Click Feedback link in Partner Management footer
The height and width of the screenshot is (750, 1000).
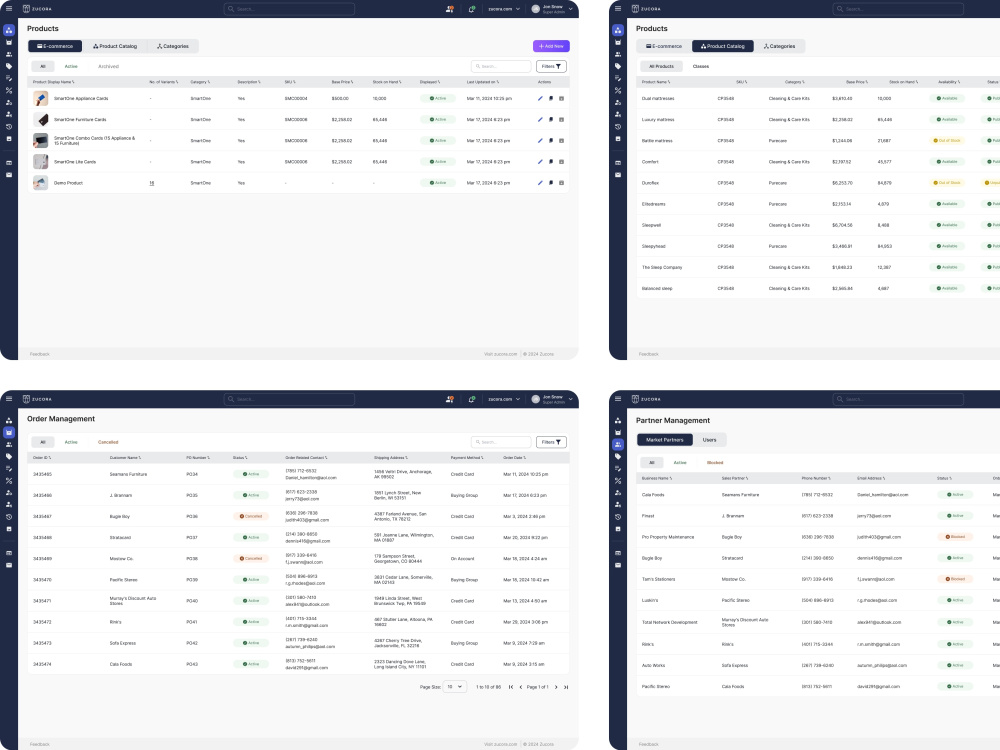pos(649,744)
